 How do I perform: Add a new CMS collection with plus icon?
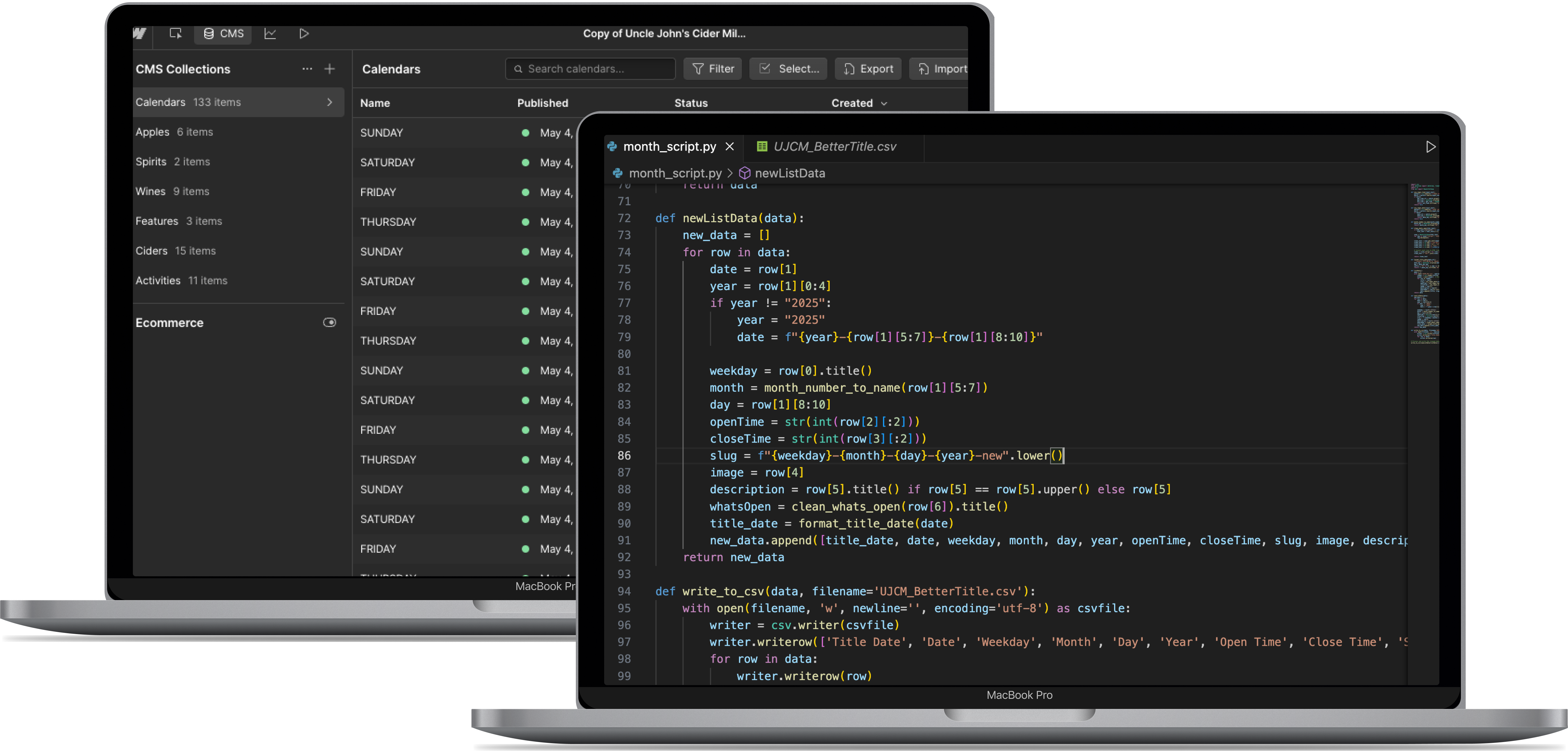click(x=329, y=69)
